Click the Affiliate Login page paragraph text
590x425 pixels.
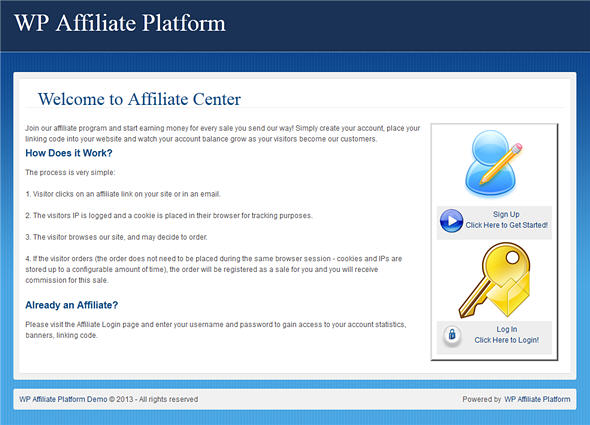point(216,330)
